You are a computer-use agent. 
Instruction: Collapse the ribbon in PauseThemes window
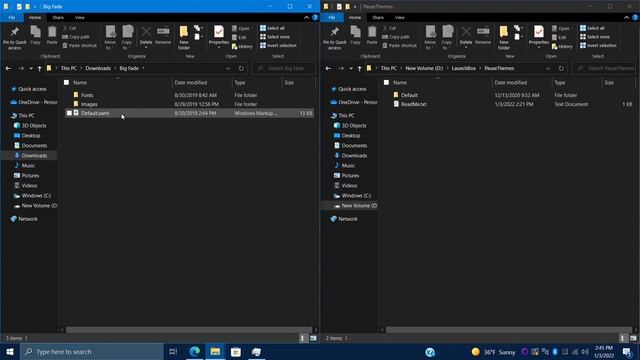click(627, 18)
